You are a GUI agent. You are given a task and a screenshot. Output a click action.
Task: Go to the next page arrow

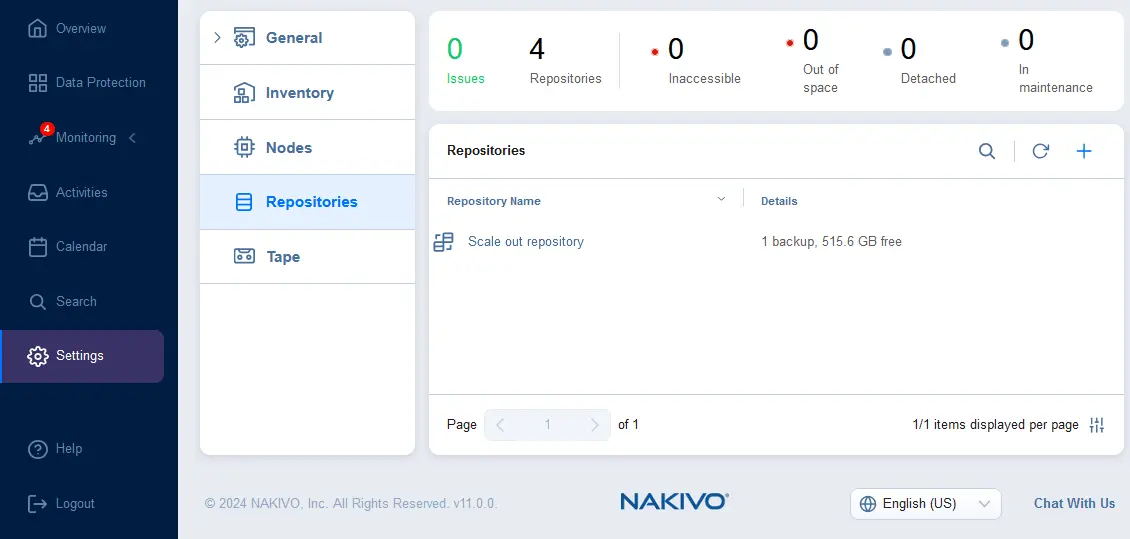coord(595,425)
